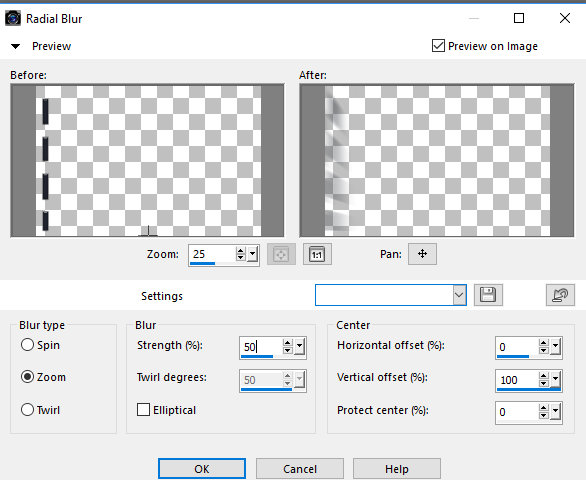Decrease Strength with the down spinner
Image resolution: width=586 pixels, height=480 pixels.
point(287,351)
